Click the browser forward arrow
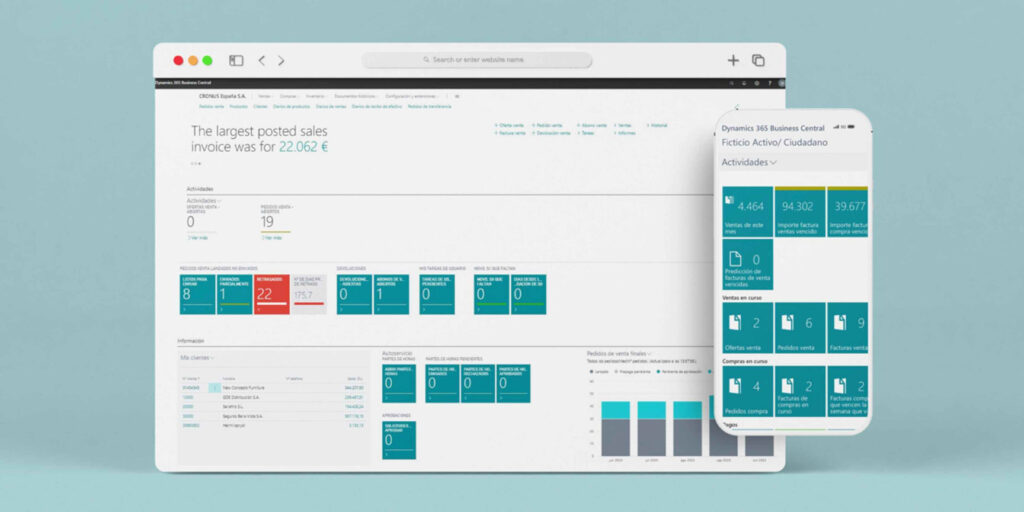Viewport: 1024px width, 512px height. click(x=281, y=61)
